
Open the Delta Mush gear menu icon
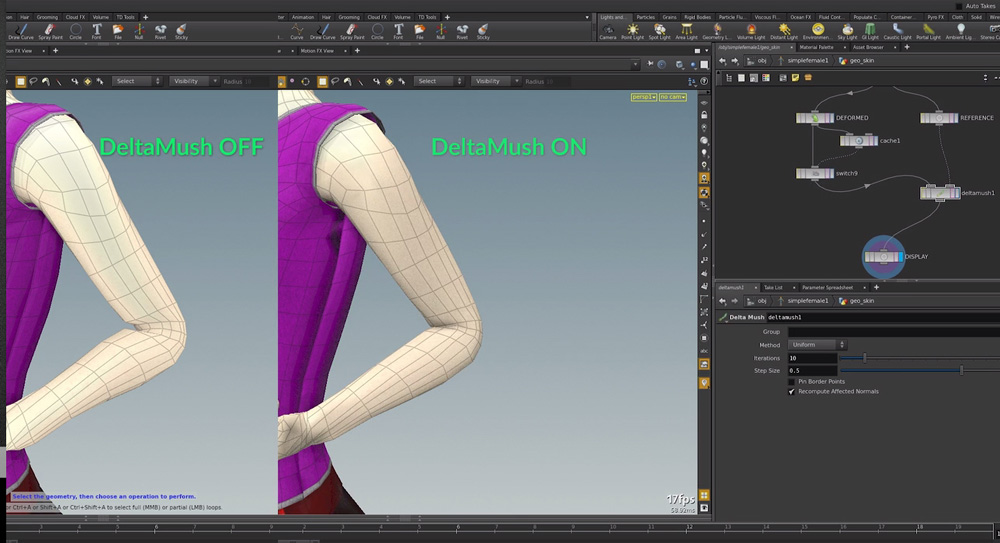[x=723, y=317]
